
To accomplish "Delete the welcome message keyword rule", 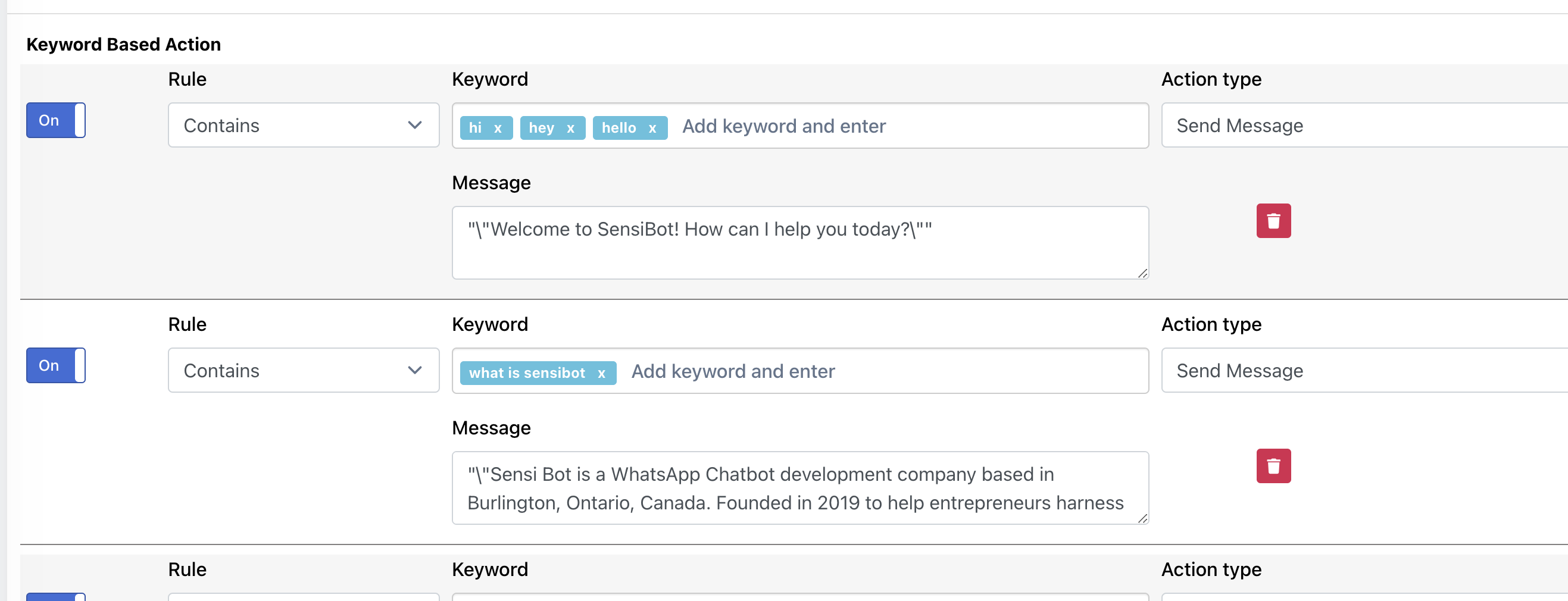I will pyautogui.click(x=1273, y=221).
